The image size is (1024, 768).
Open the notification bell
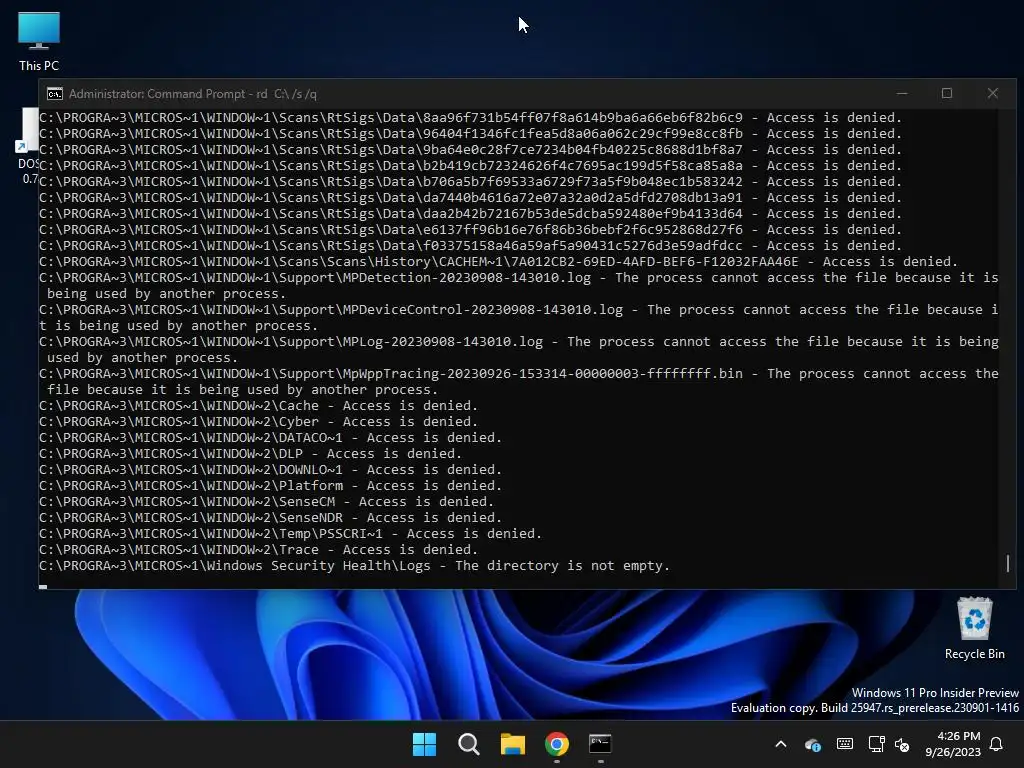(997, 744)
